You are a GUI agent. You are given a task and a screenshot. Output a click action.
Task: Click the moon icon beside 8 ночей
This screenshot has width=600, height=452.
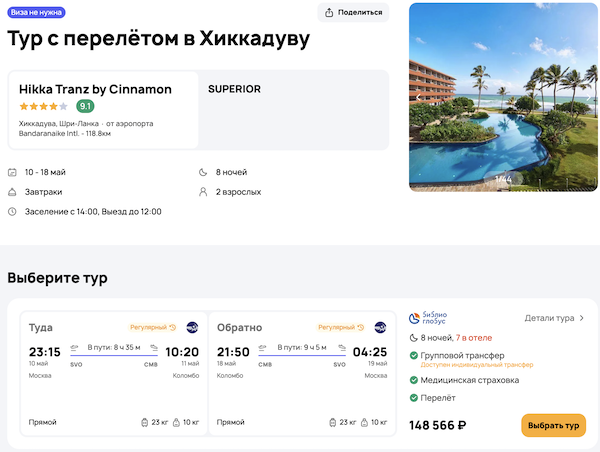(205, 172)
